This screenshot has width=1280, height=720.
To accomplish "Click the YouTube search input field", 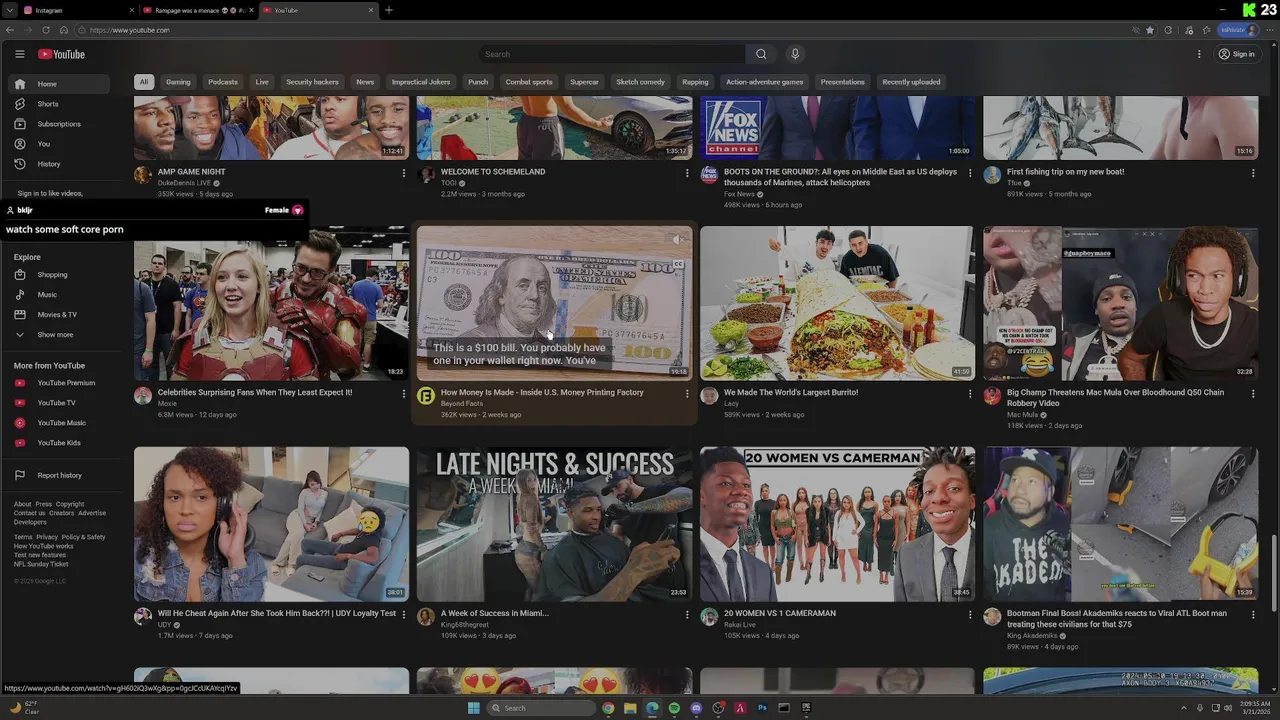I will click(612, 54).
